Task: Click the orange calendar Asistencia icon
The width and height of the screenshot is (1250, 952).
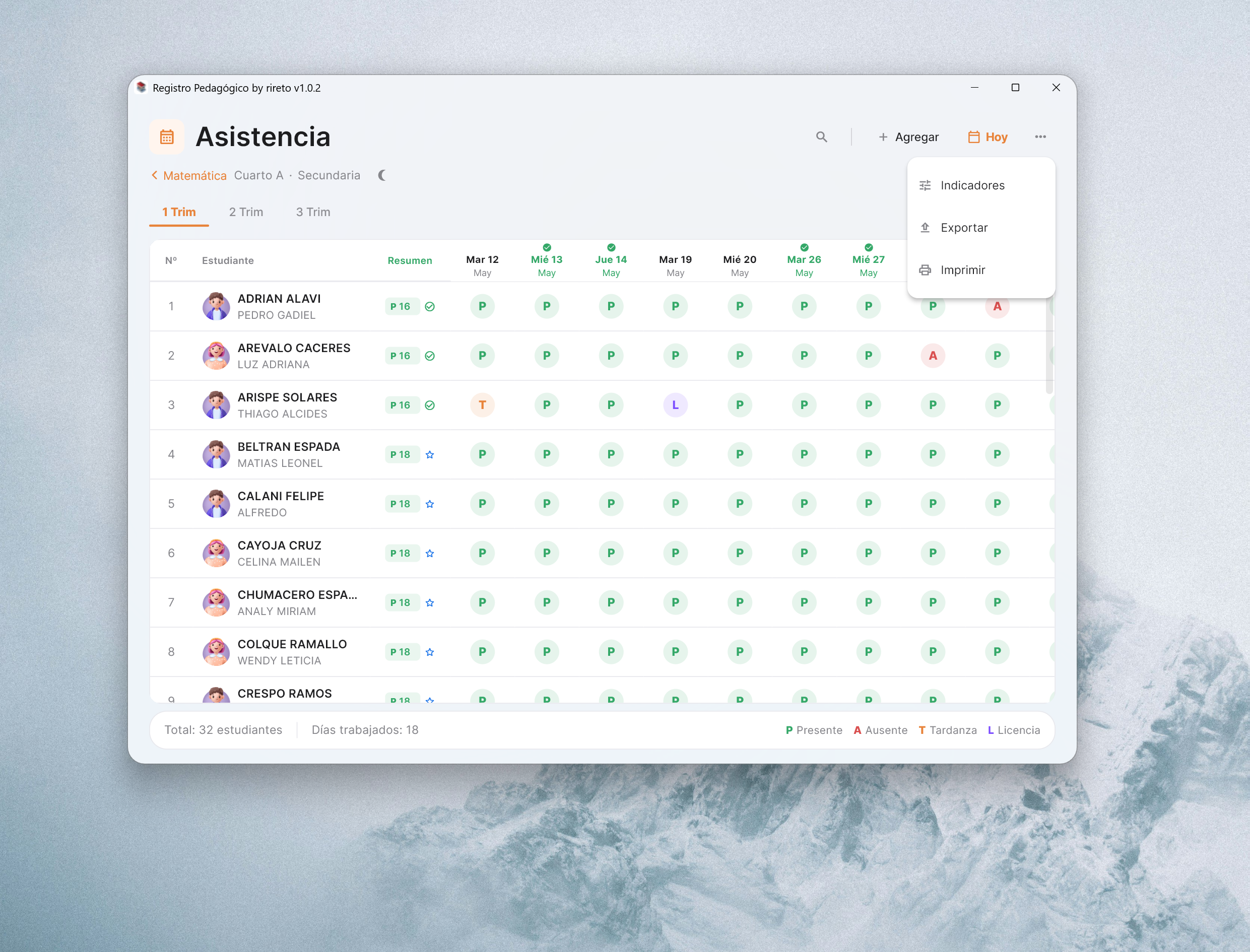Action: point(167,137)
